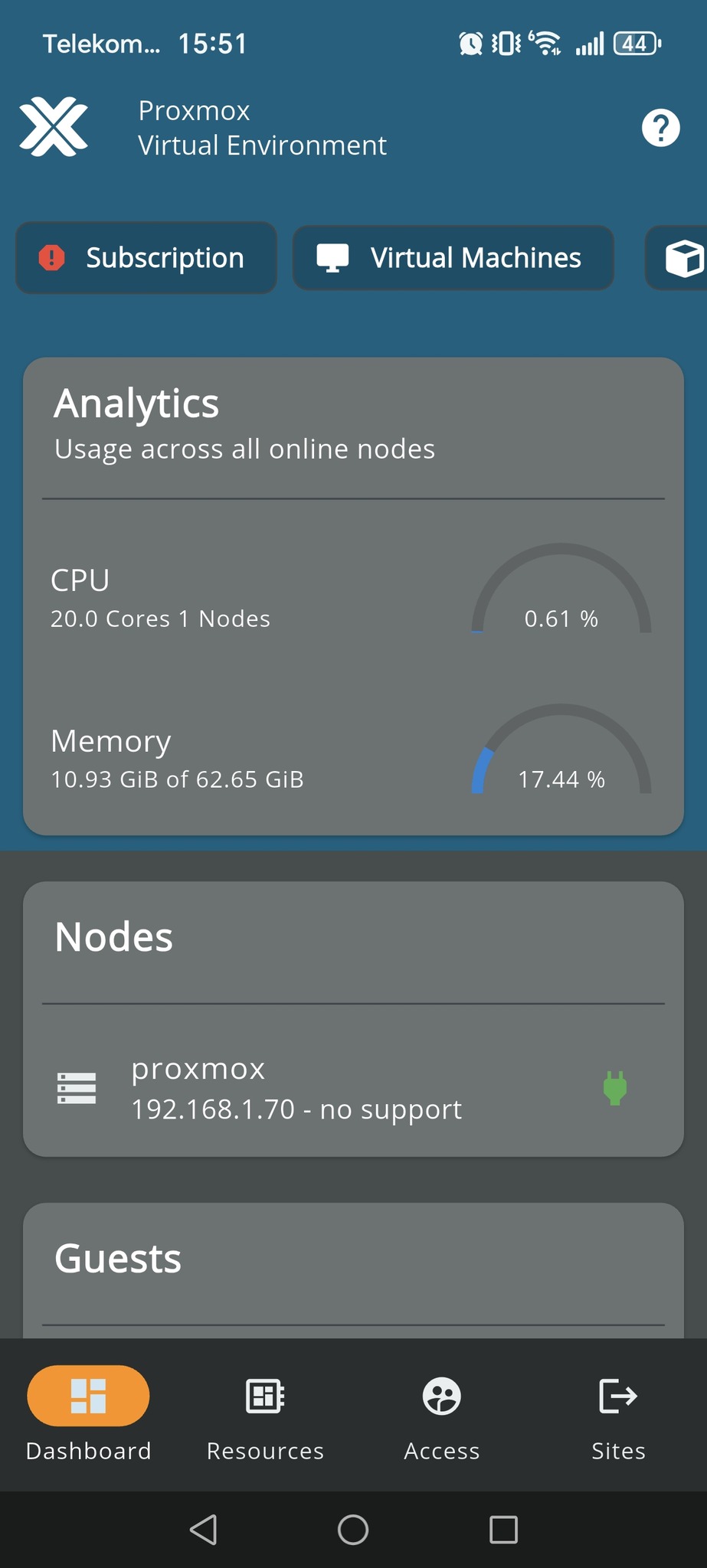The image size is (707, 1568).
Task: Tap the server node list icon
Action: pos(77,1088)
